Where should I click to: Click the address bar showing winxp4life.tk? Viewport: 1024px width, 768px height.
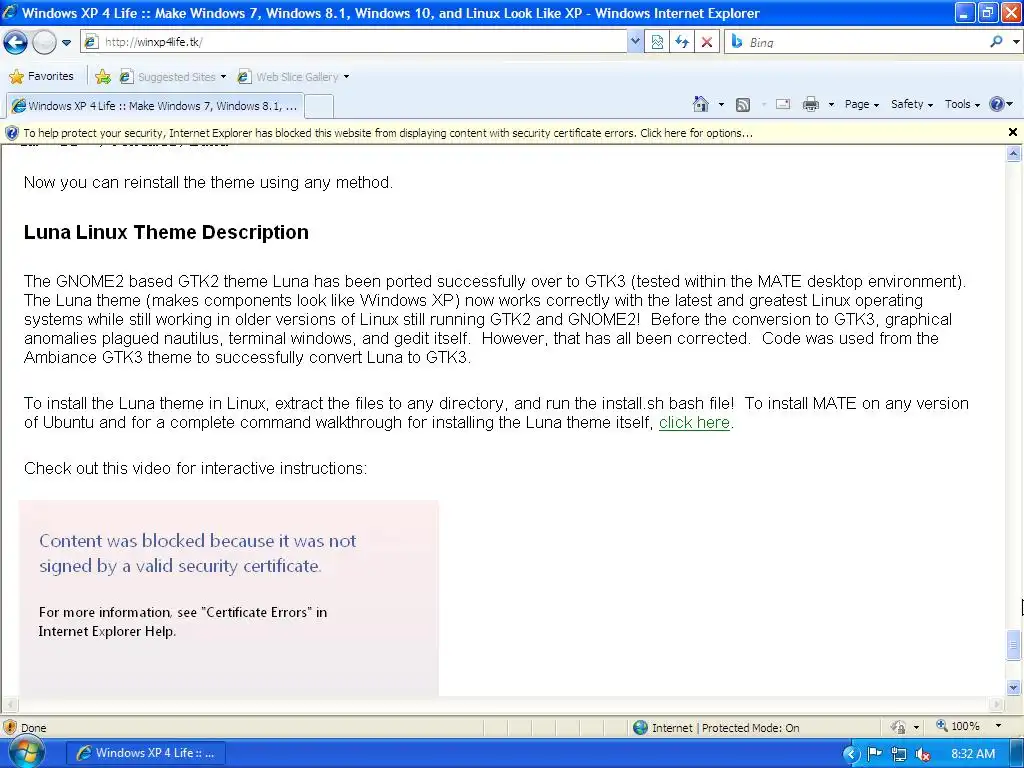355,42
